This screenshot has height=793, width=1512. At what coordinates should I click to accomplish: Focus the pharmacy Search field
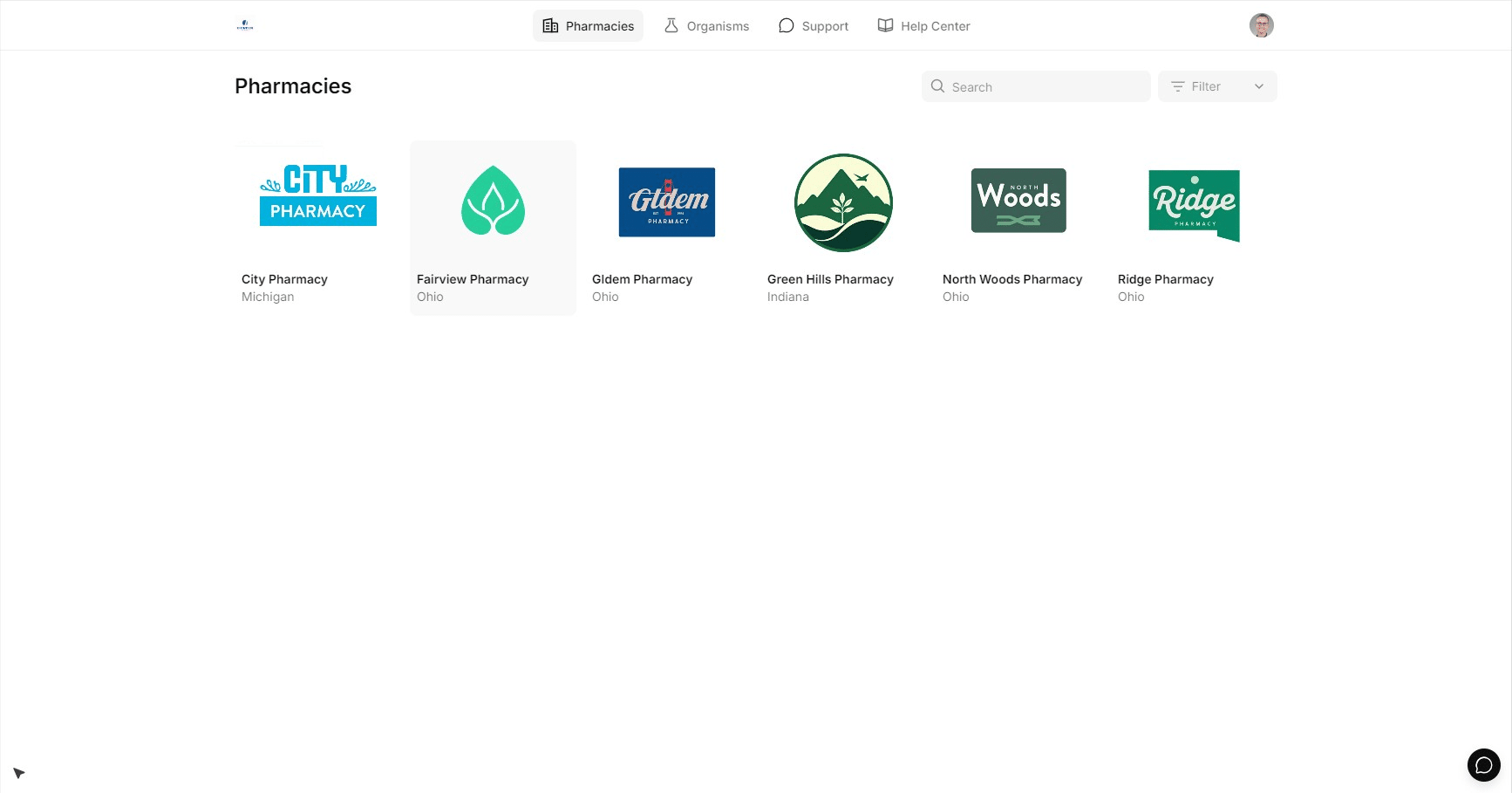coord(1036,86)
